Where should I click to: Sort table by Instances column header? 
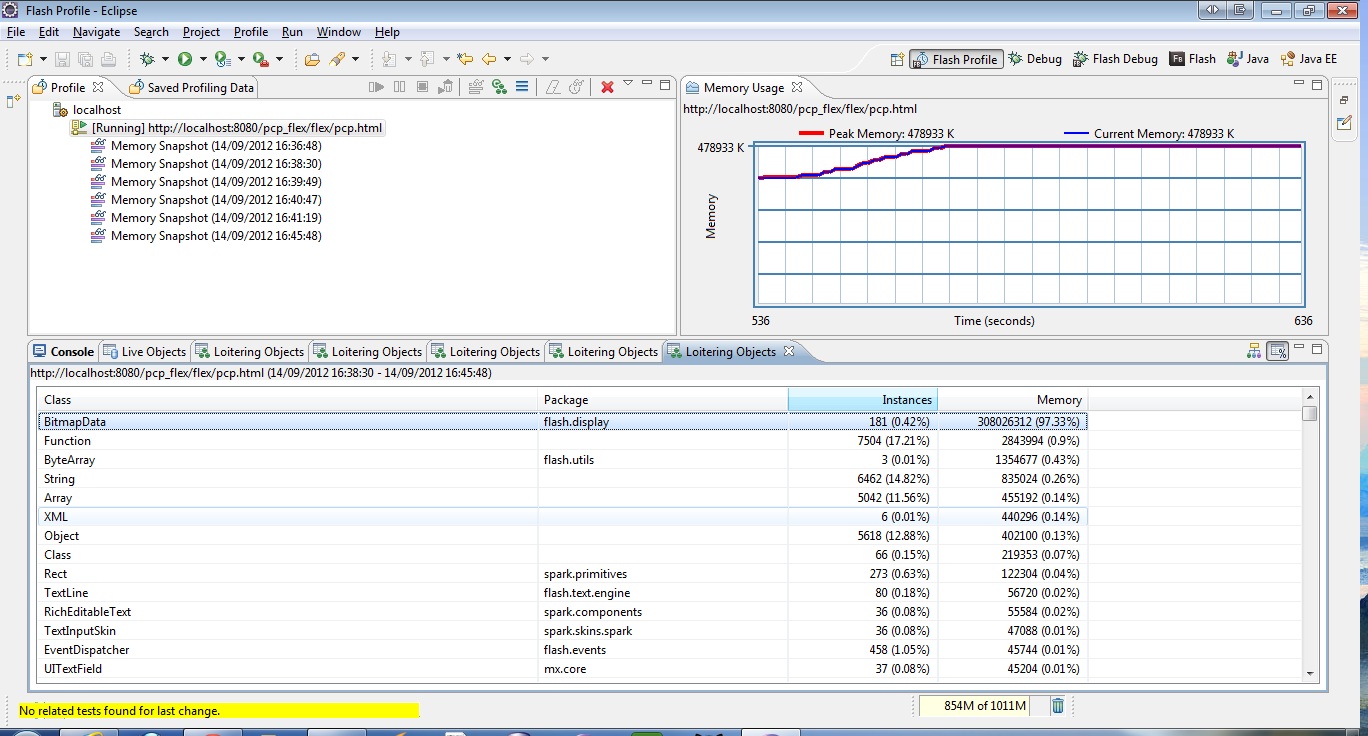pyautogui.click(x=862, y=400)
